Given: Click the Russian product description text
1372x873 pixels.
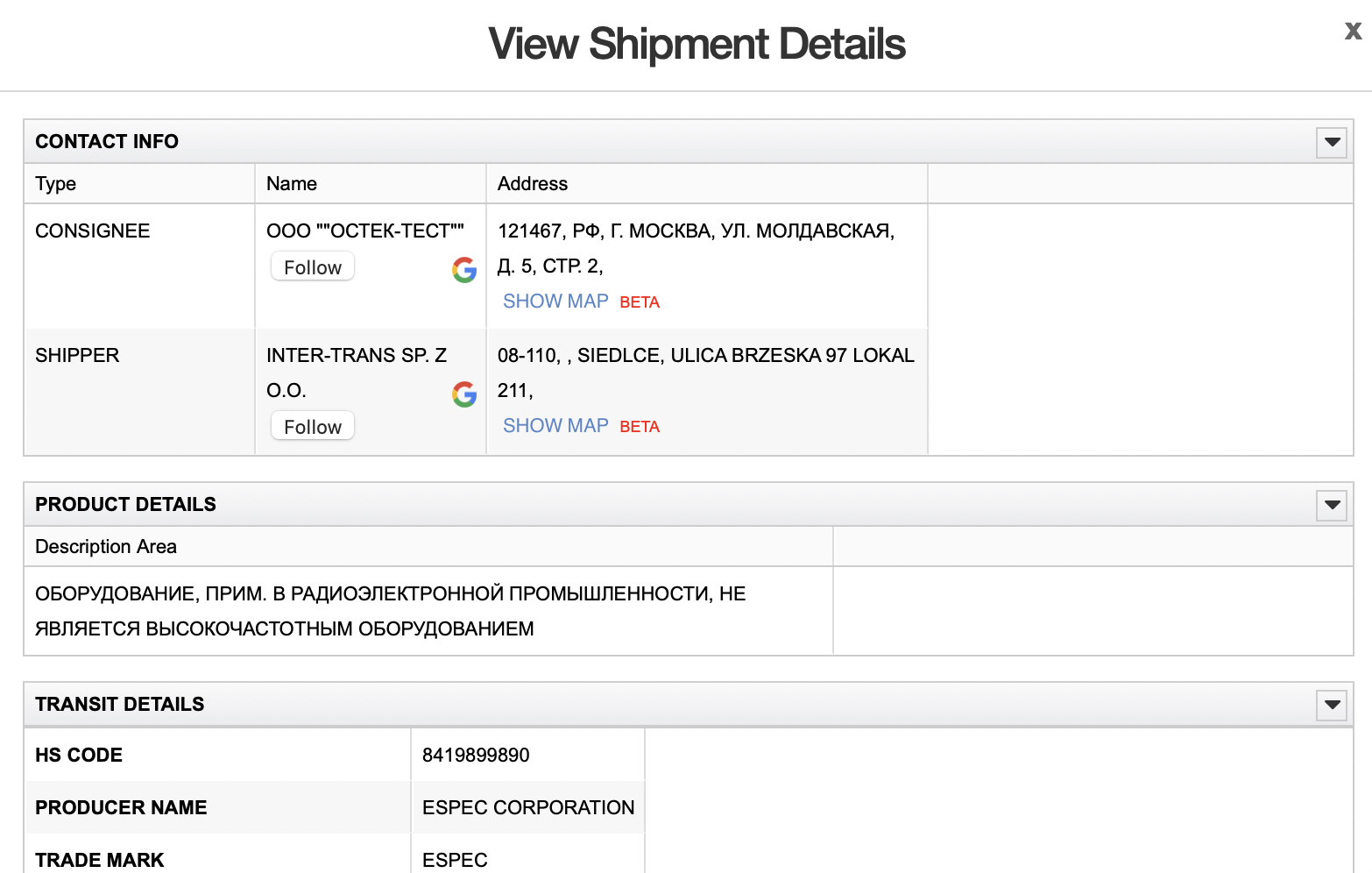Looking at the screenshot, I should [390, 611].
